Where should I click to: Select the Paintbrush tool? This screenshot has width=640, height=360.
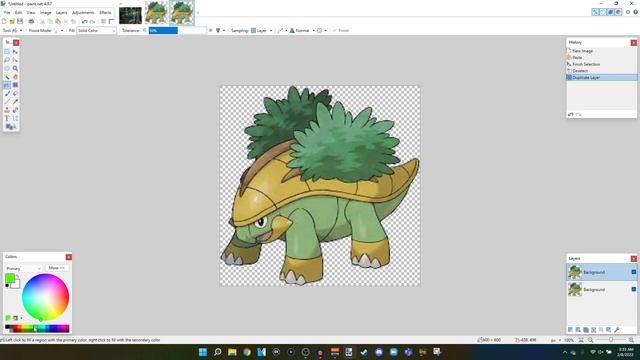coord(7,93)
